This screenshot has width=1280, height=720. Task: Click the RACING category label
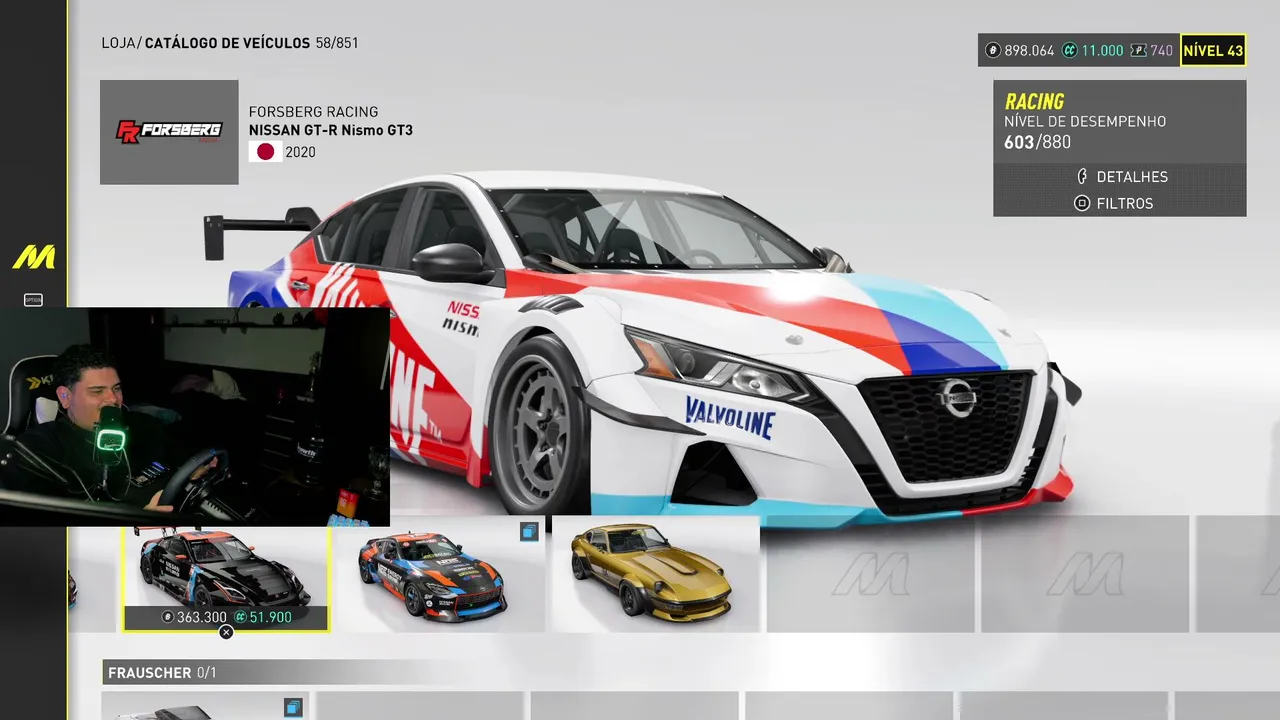1034,101
